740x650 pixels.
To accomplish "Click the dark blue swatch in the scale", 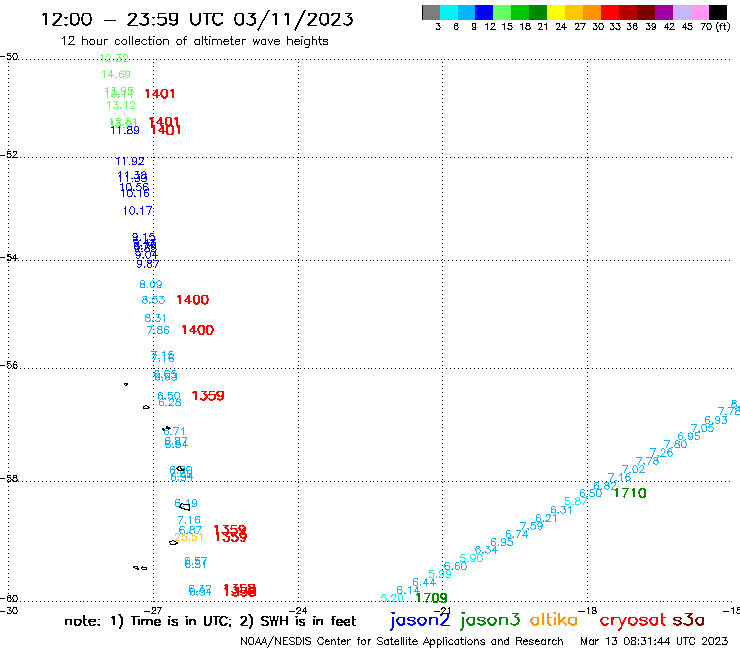I will point(484,12).
